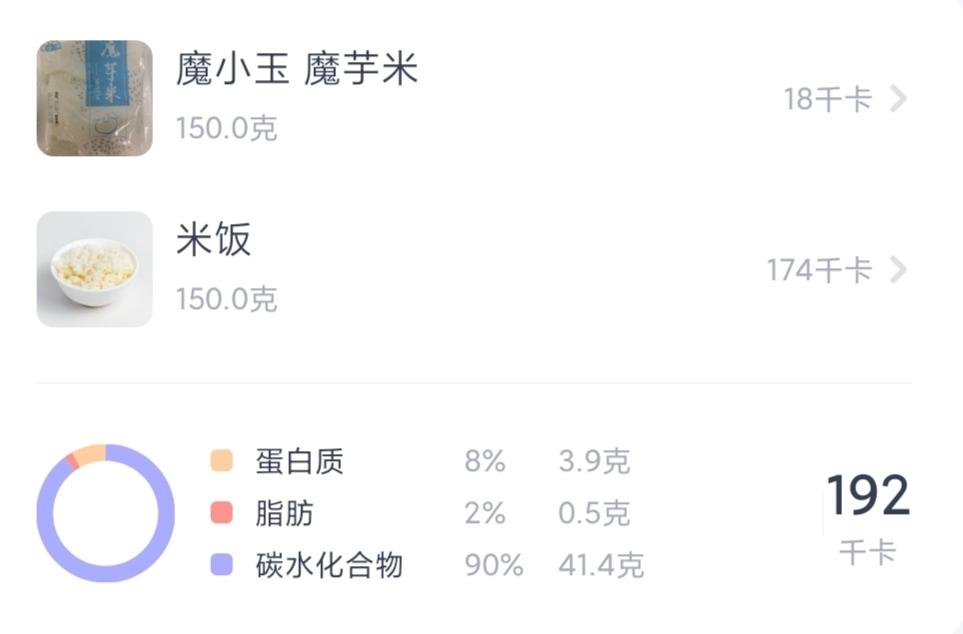
Task: Select the 150.0克 weight of 米饭
Action: [x=228, y=300]
